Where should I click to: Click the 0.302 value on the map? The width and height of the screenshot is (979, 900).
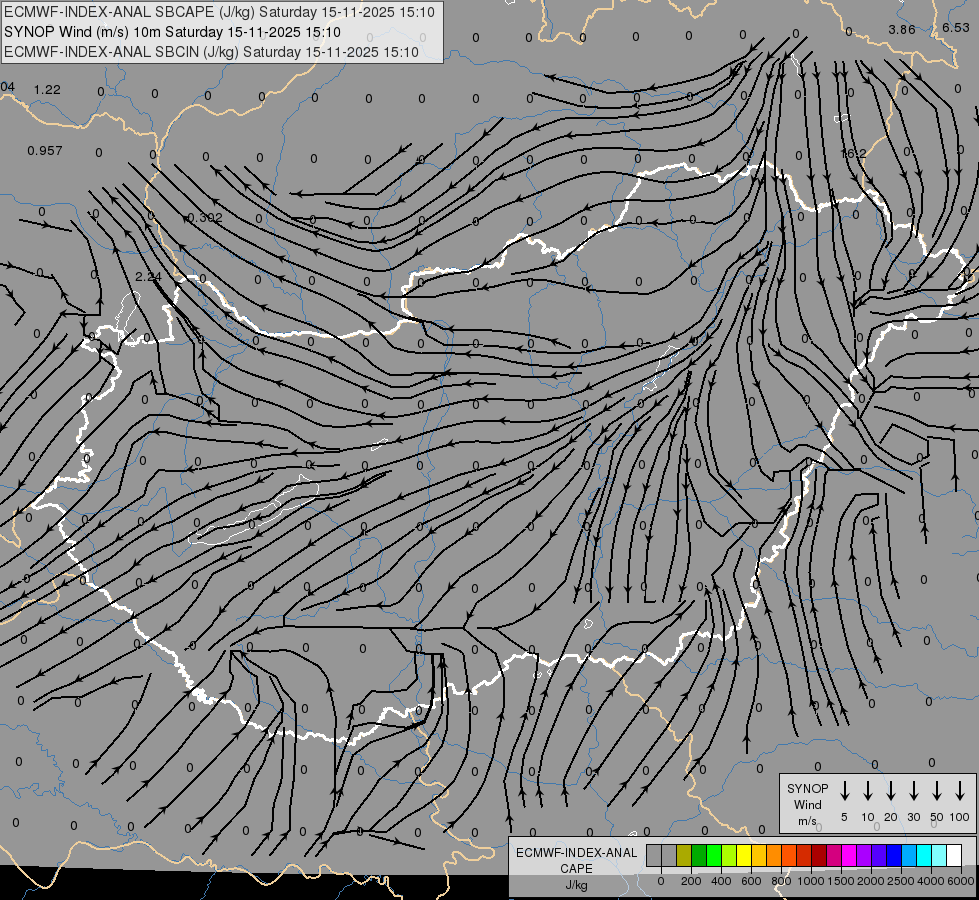(204, 218)
